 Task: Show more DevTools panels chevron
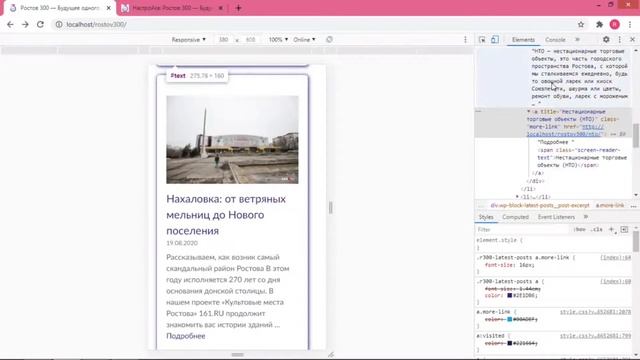coord(577,40)
